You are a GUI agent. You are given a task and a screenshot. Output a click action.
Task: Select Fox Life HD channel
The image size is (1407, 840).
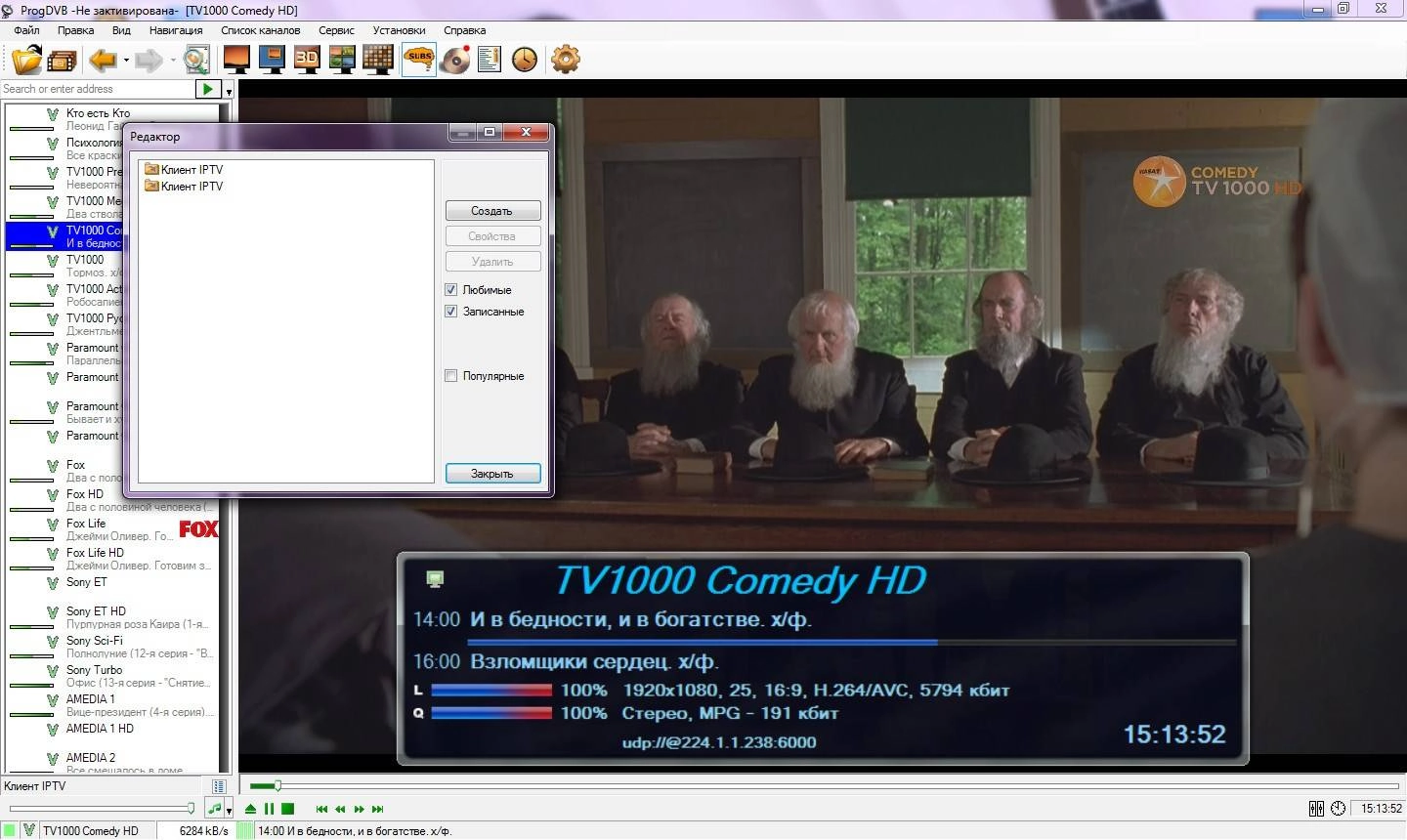[x=112, y=559]
